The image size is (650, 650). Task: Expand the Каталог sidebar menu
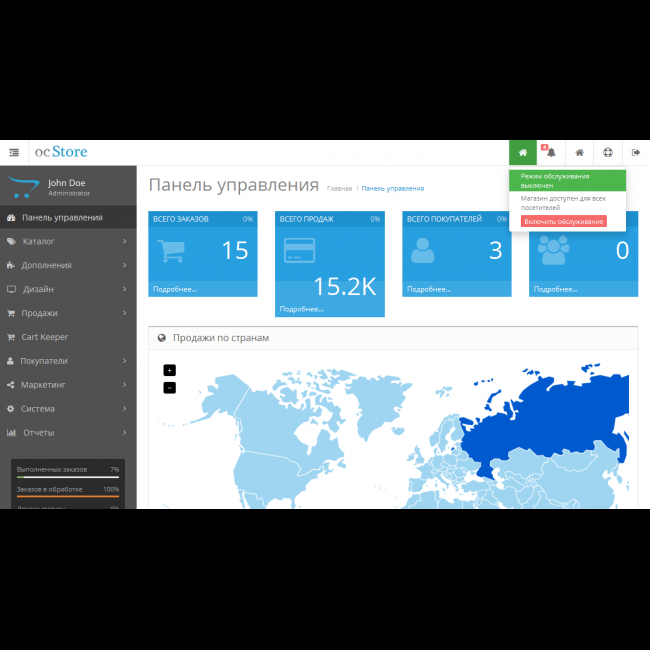pyautogui.click(x=67, y=241)
